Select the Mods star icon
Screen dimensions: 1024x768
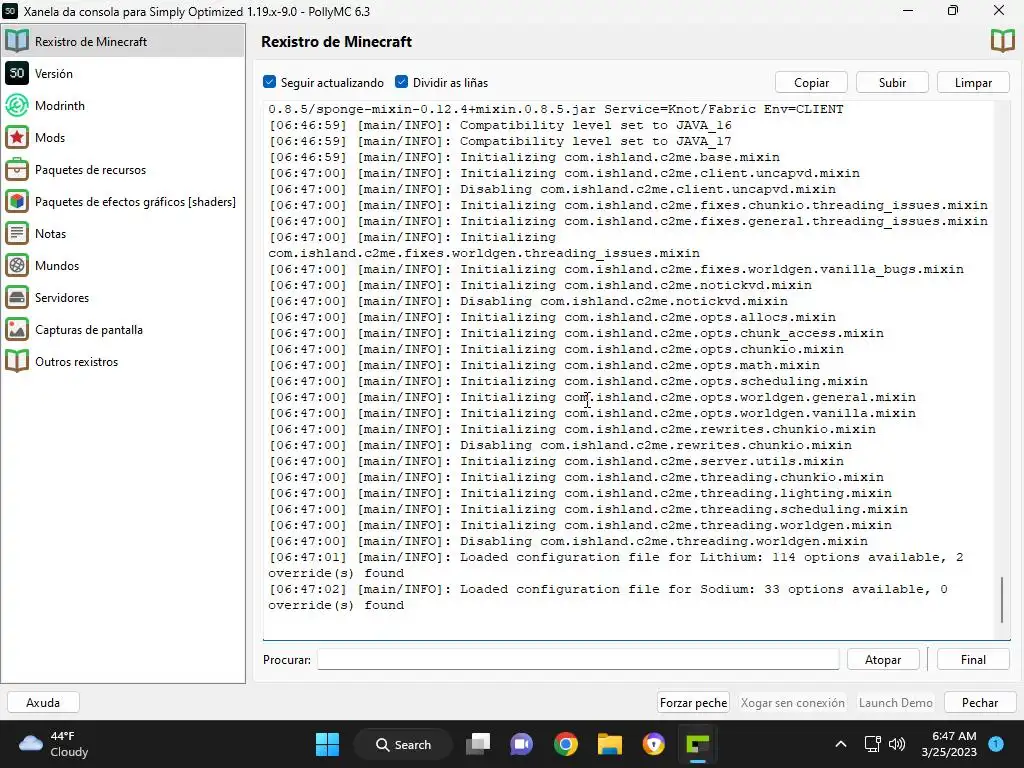coord(17,137)
